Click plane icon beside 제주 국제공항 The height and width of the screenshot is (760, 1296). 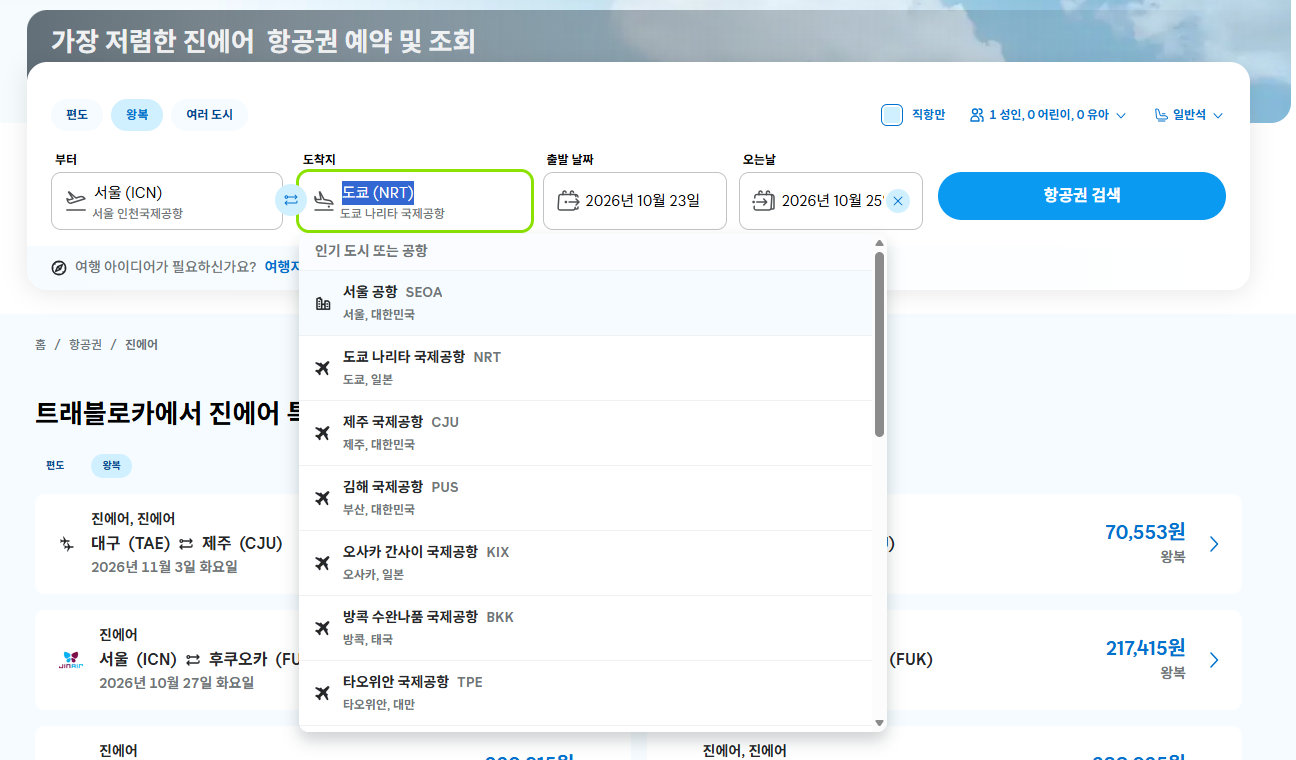point(322,433)
